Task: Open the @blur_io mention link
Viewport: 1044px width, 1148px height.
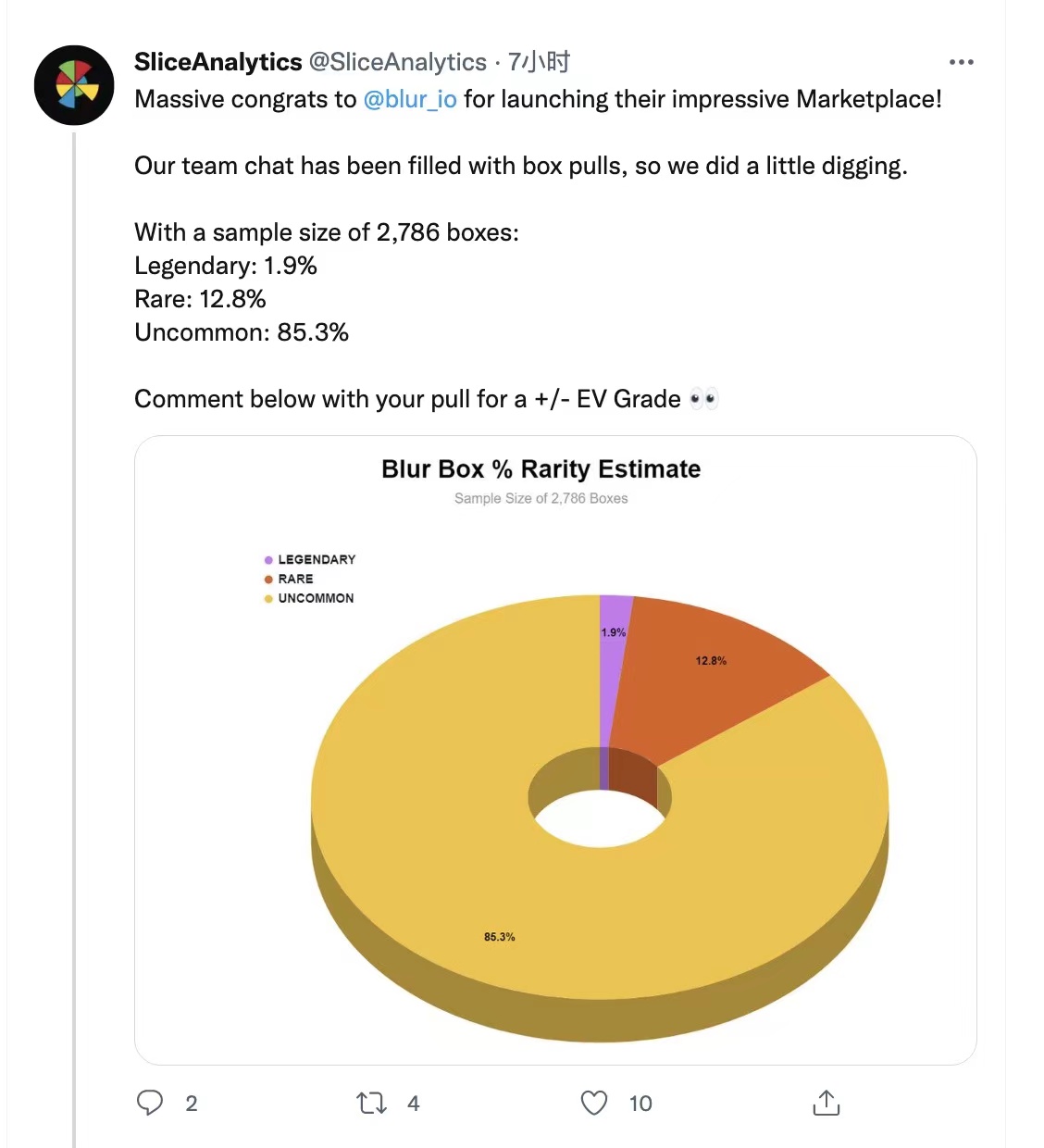Action: [410, 99]
